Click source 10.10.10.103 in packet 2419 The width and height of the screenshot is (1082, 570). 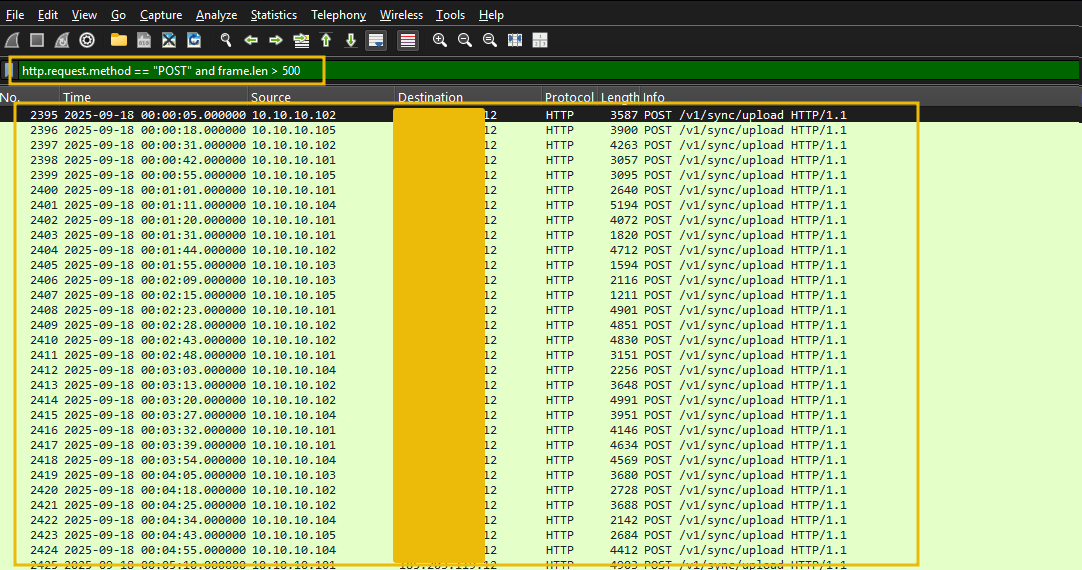(293, 475)
